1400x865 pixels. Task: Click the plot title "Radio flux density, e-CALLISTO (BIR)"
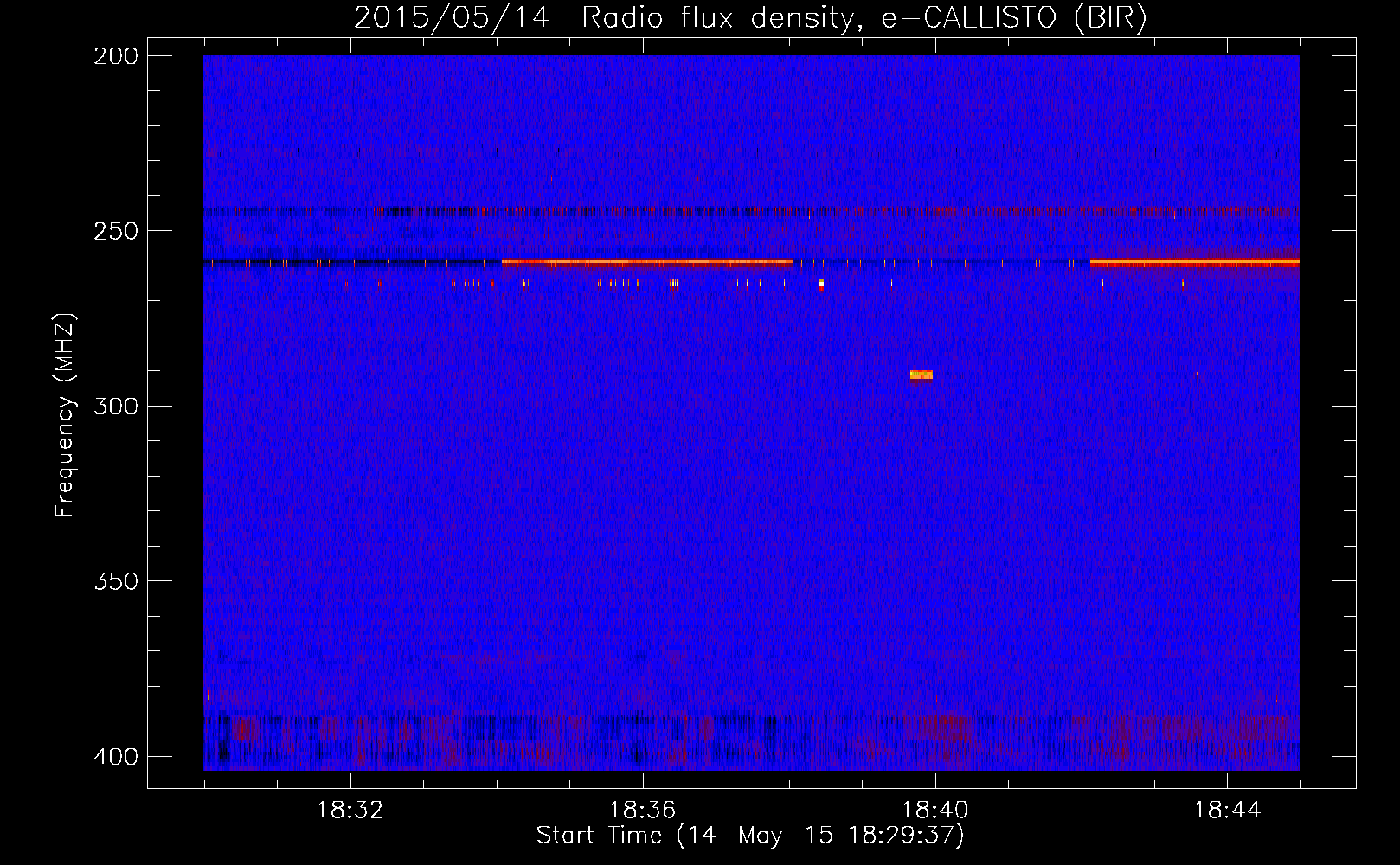click(864, 17)
